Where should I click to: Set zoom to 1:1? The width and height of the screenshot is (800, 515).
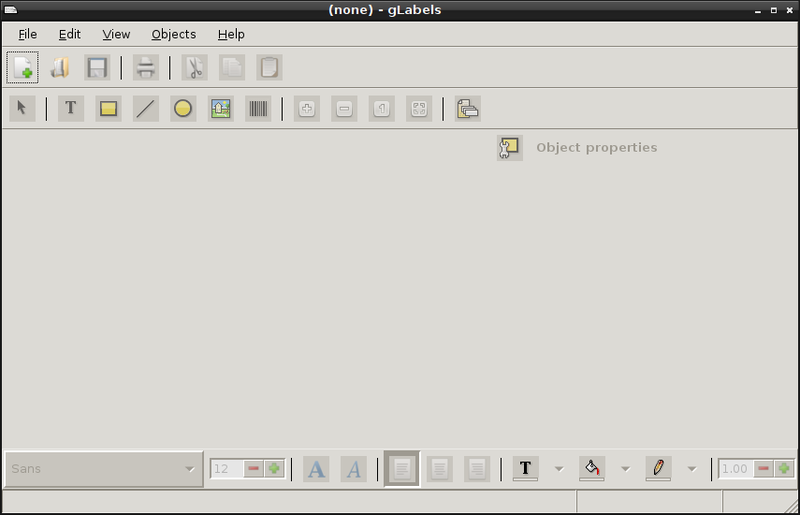pyautogui.click(x=382, y=108)
